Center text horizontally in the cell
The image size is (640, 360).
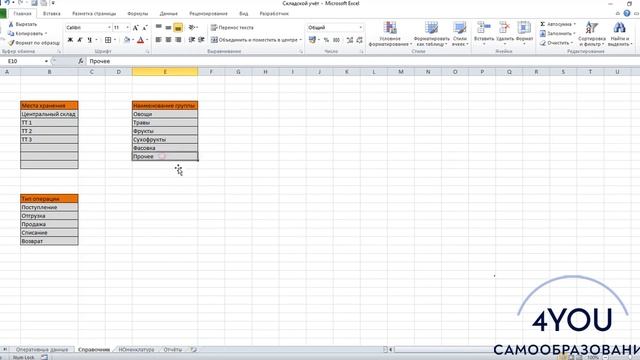[x=168, y=40]
